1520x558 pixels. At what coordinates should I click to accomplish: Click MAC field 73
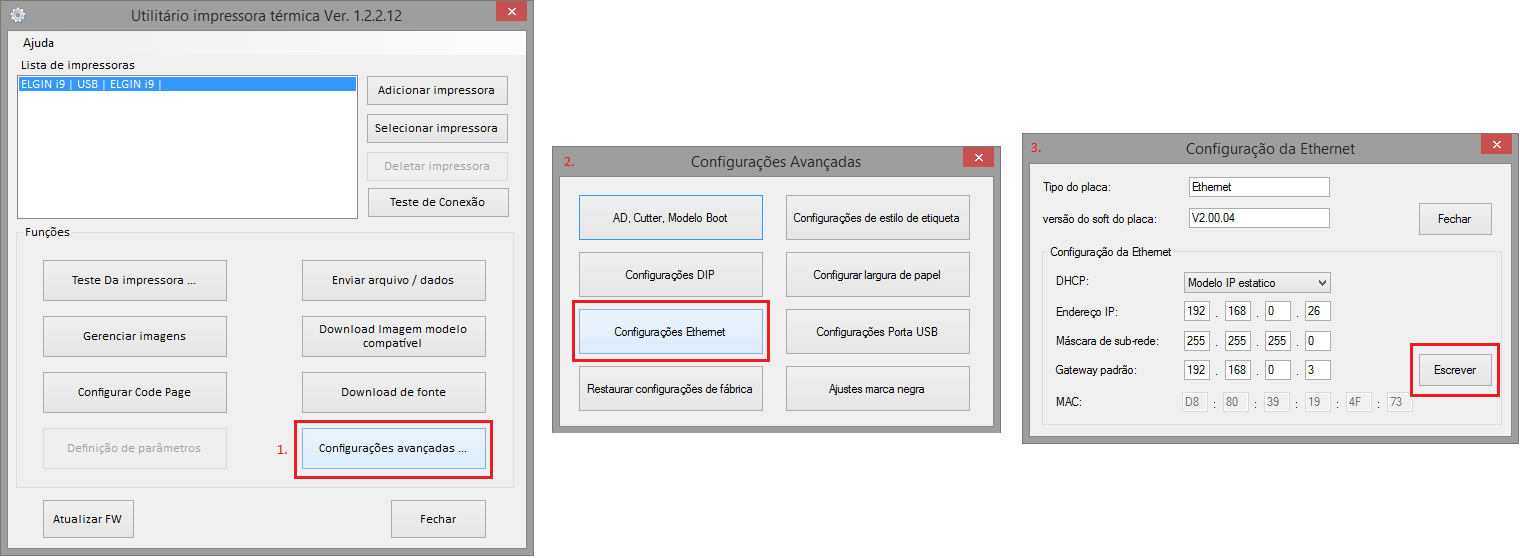tap(1399, 402)
